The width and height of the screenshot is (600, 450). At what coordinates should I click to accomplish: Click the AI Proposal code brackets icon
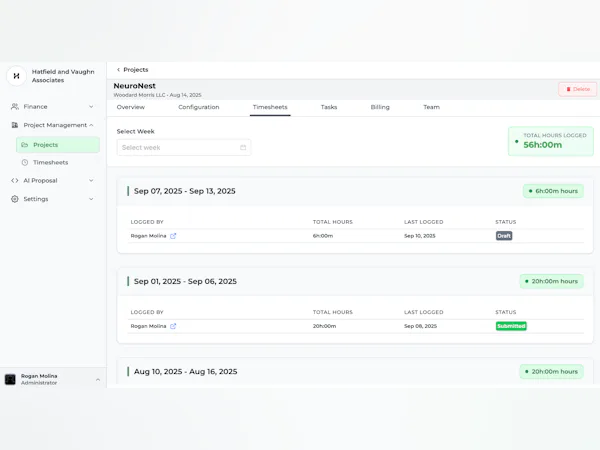pos(15,180)
